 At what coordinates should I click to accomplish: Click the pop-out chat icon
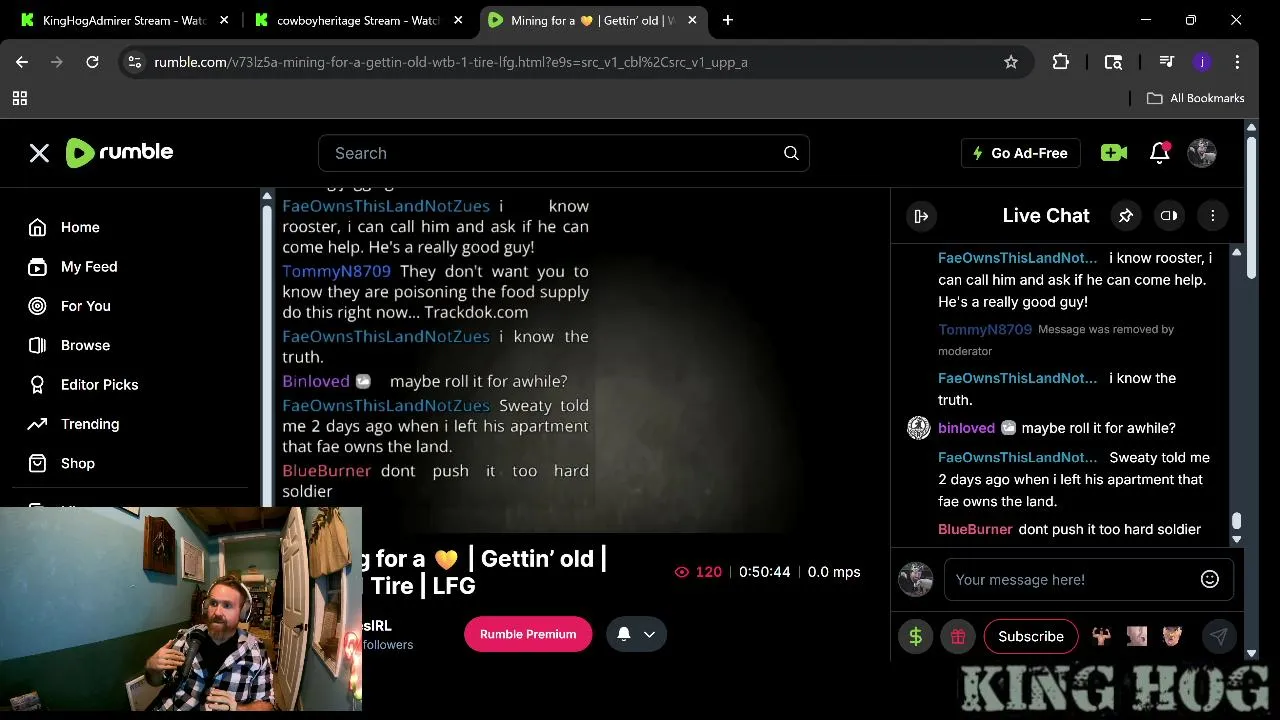click(1168, 216)
